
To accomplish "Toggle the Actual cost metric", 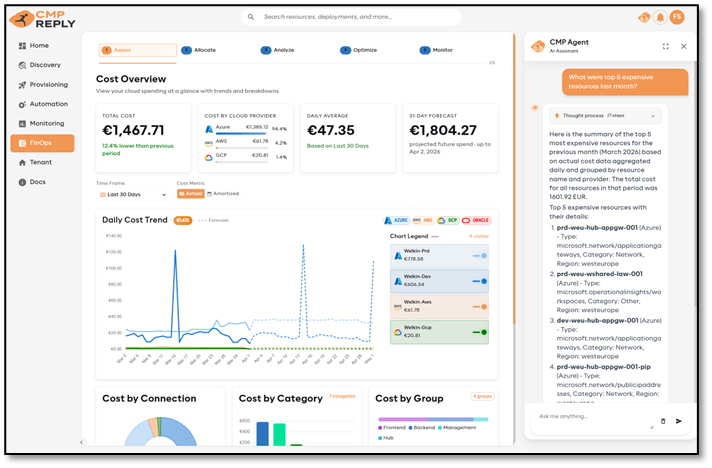I will [189, 194].
